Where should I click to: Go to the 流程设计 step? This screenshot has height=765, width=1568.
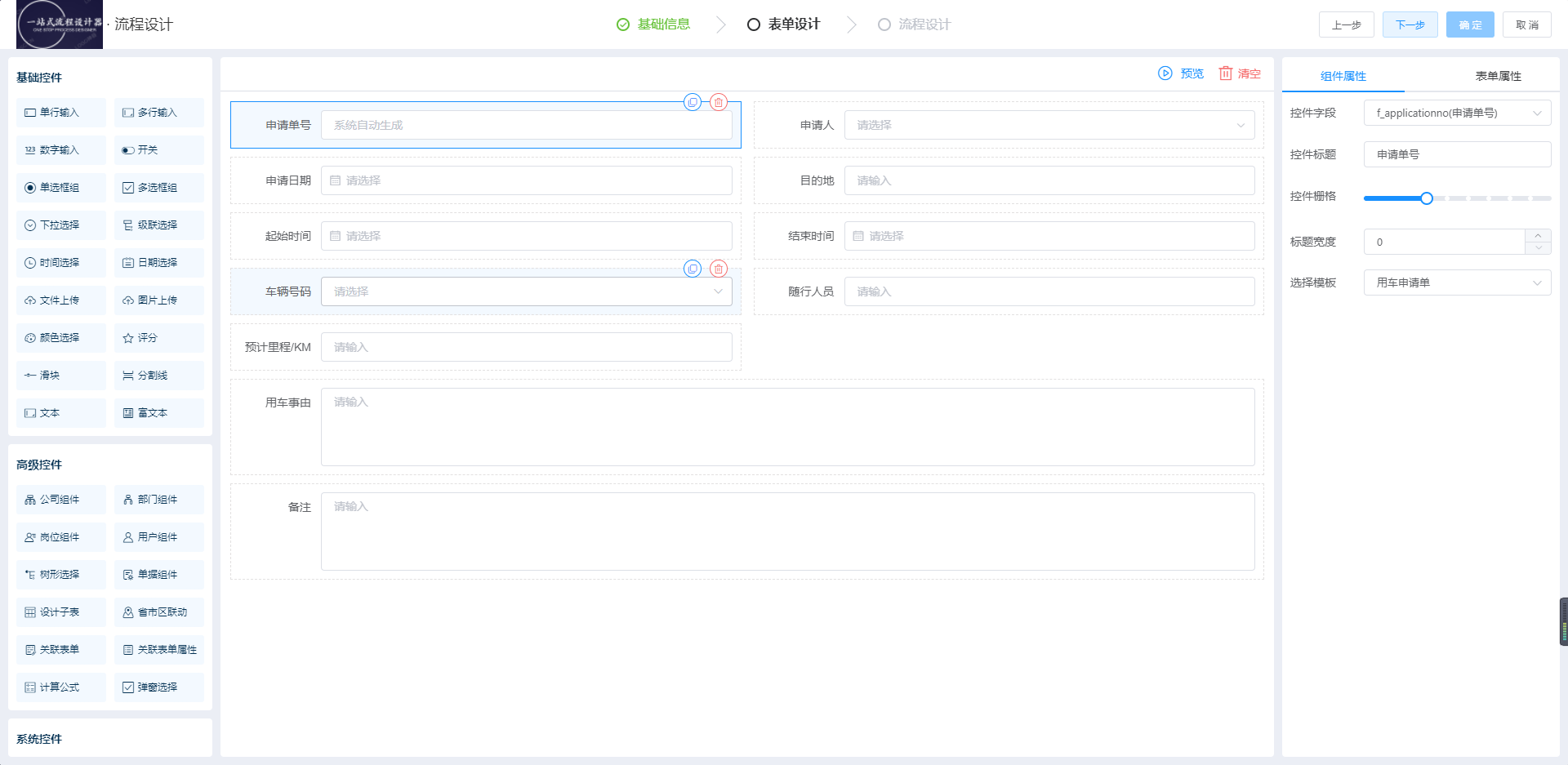coord(915,24)
